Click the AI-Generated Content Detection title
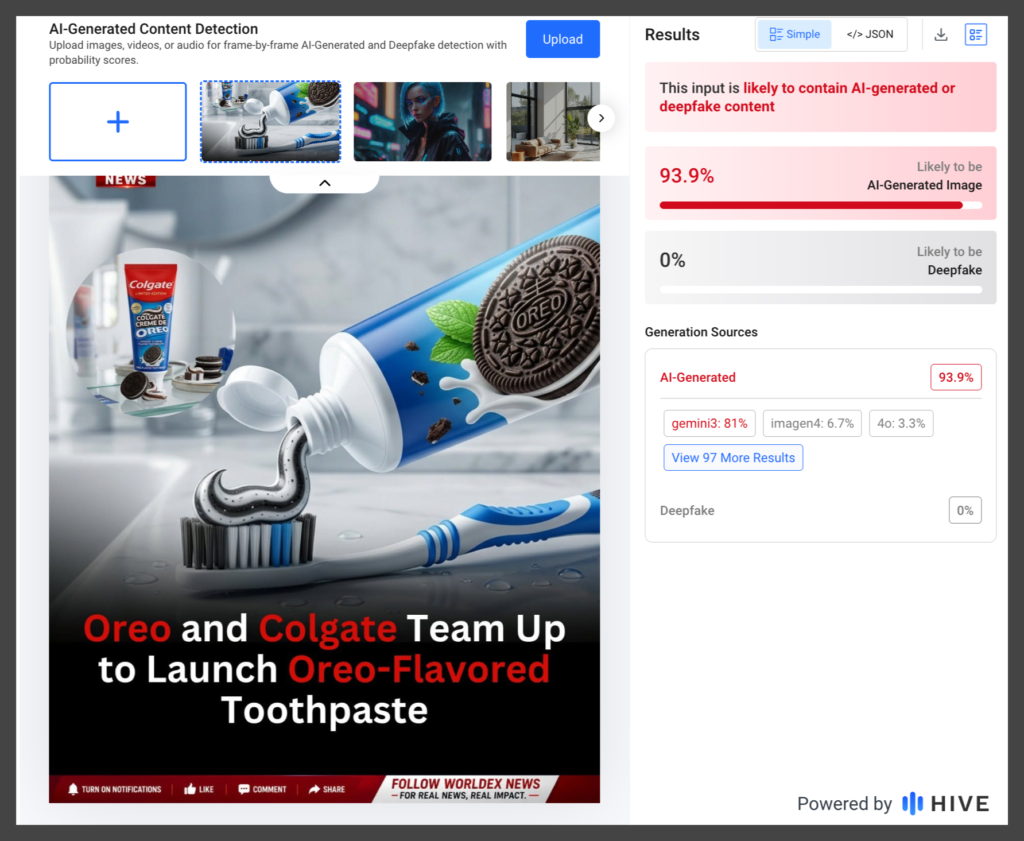Screen dimensions: 1024x841 [153, 29]
